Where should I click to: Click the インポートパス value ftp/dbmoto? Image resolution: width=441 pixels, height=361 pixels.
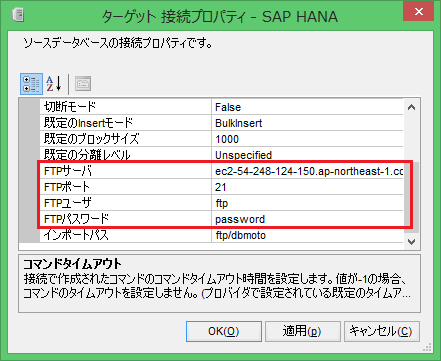[307, 235]
